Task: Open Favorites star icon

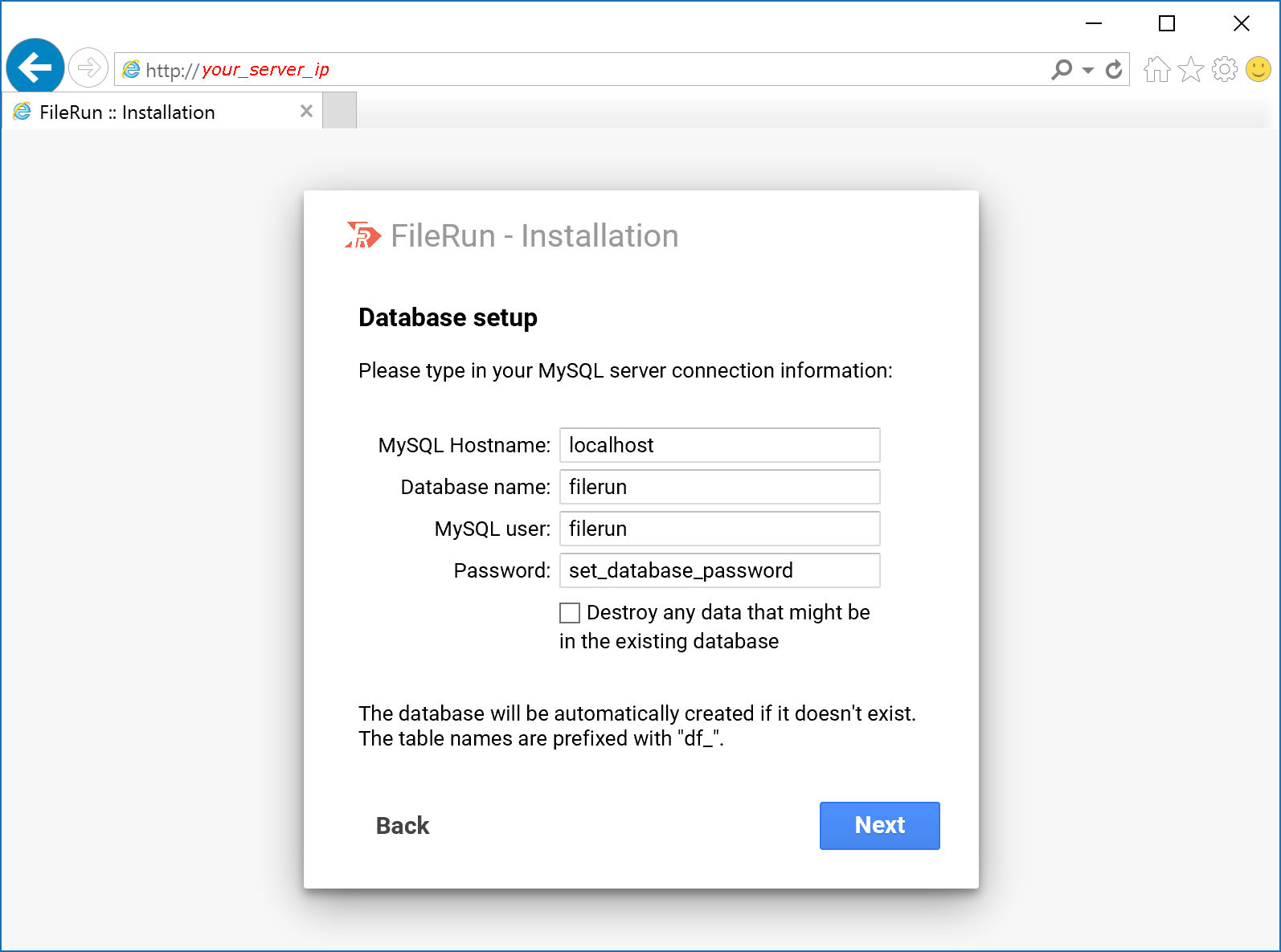Action: tap(1190, 70)
